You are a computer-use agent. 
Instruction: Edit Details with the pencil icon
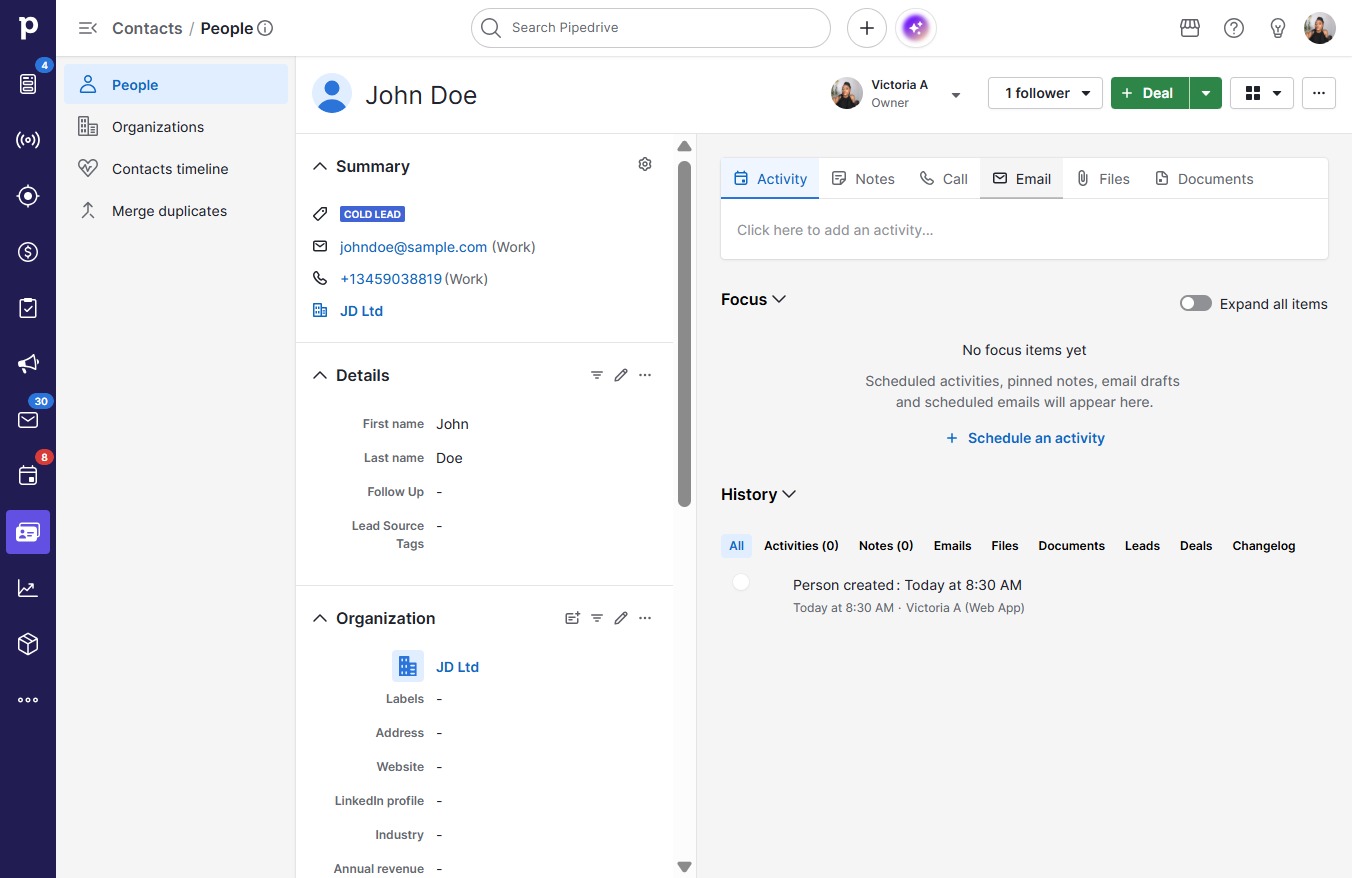(x=621, y=375)
